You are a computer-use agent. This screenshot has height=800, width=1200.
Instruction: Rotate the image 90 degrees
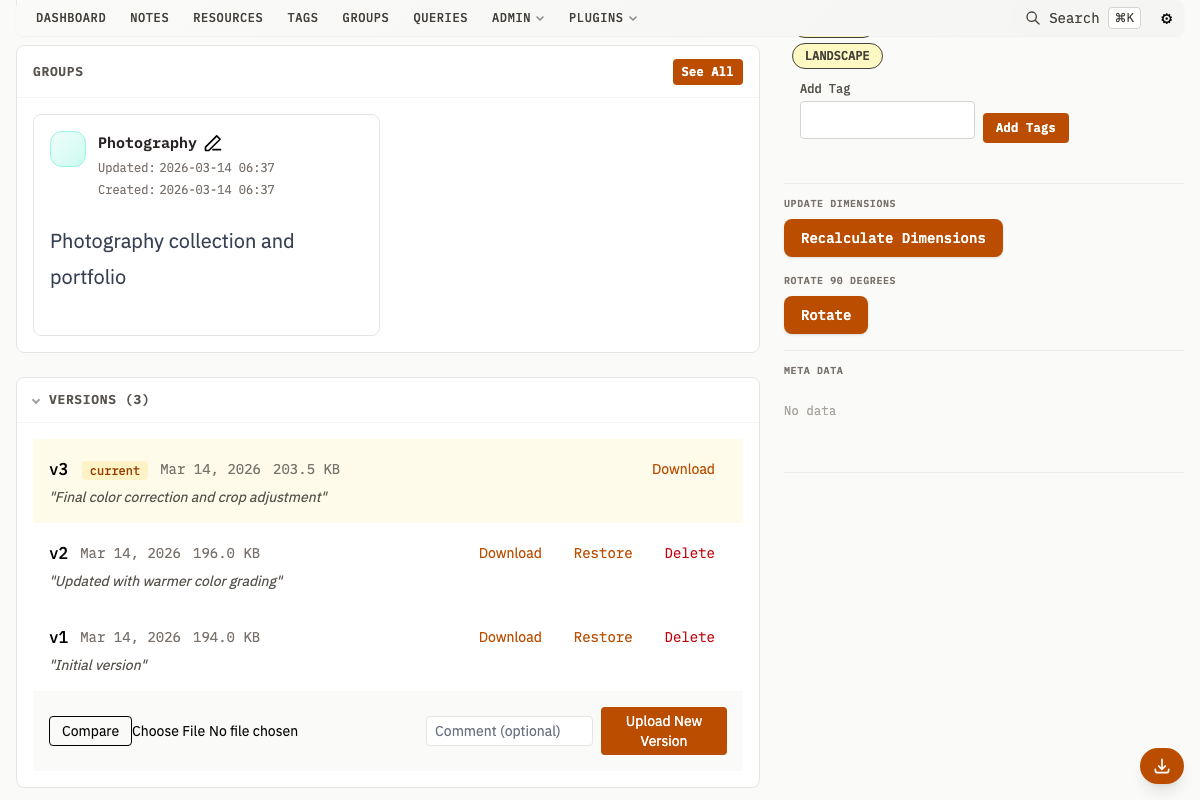[x=825, y=315]
